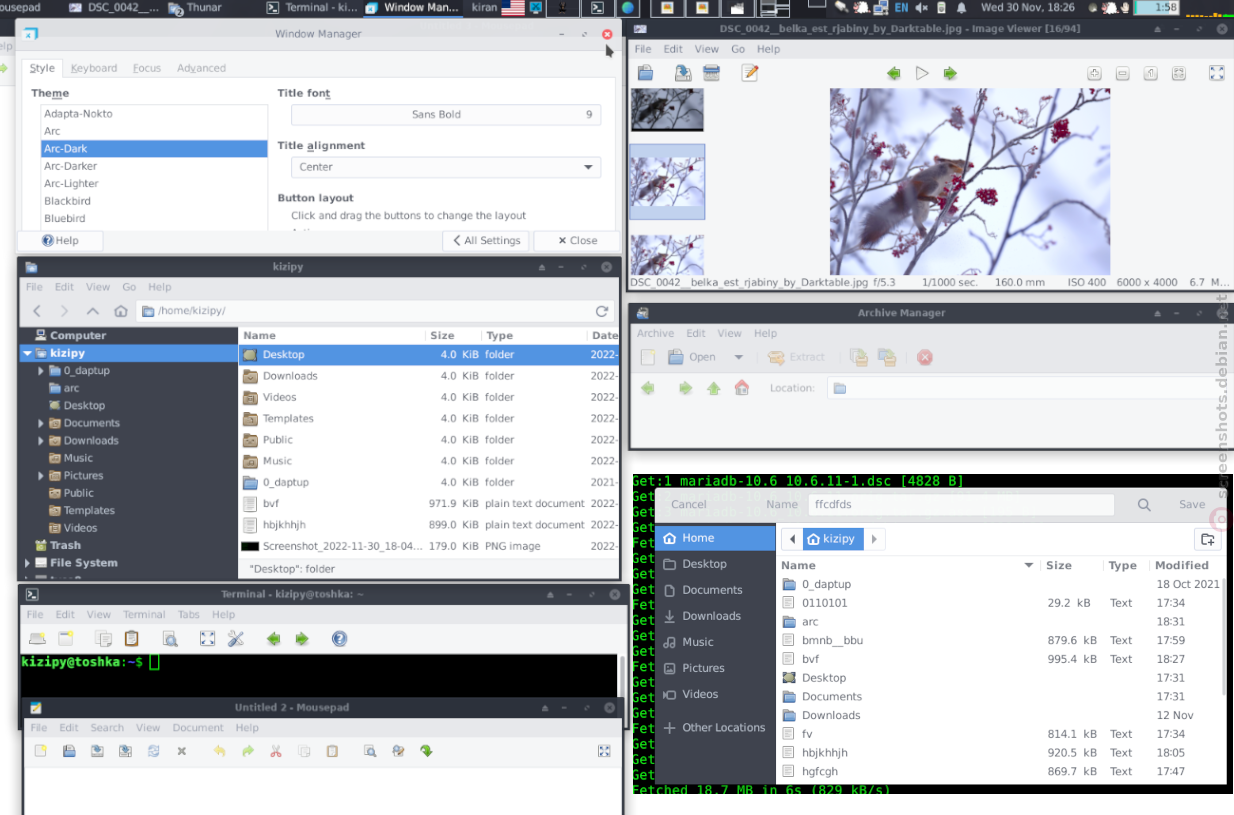Expand the Downloads tree node in Thunar
Viewport: 1234px width, 815px height.
[x=41, y=441]
